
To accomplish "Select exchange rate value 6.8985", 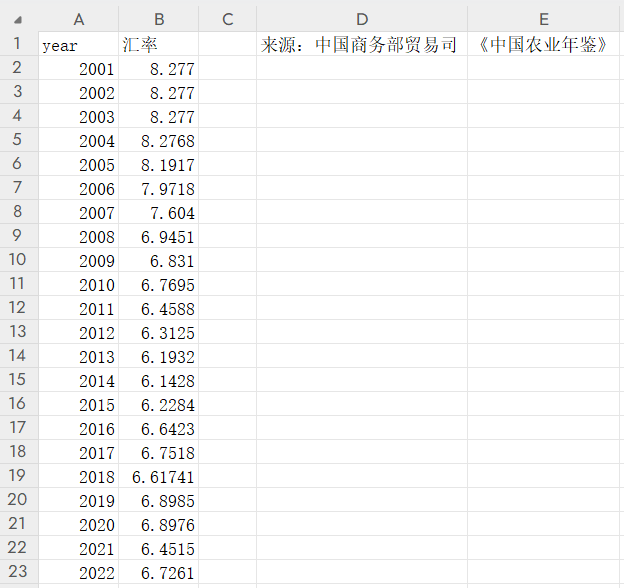I will coord(158,500).
